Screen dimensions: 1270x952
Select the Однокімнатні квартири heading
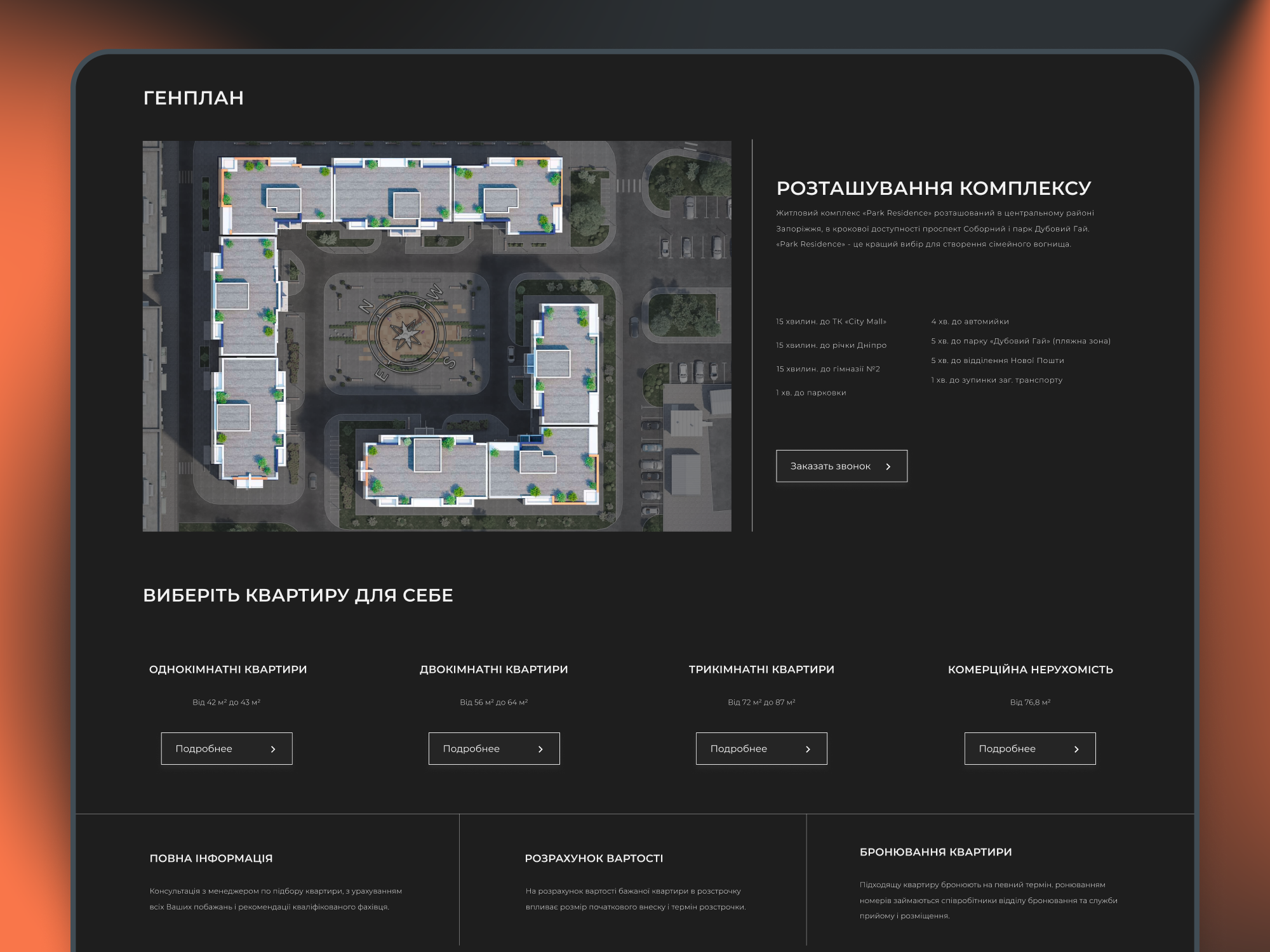(x=228, y=670)
